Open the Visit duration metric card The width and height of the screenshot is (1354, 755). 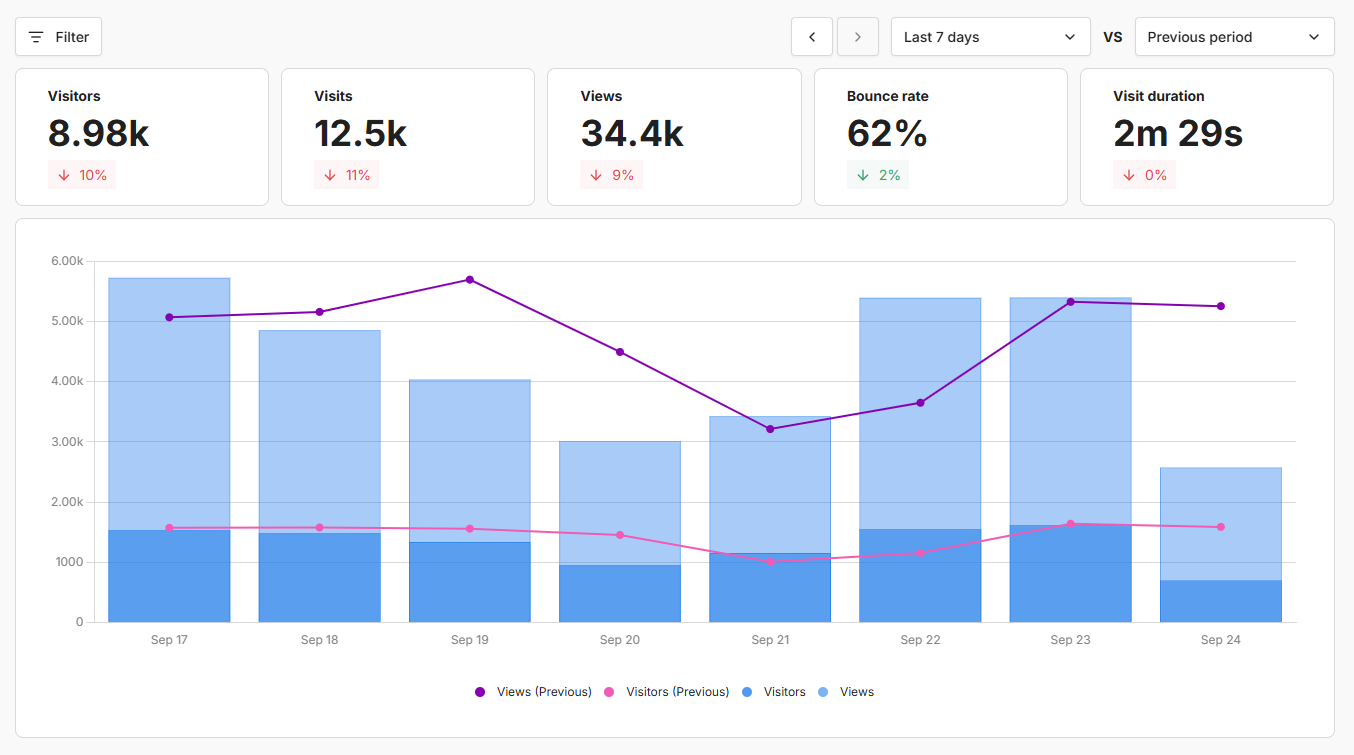(x=1207, y=137)
